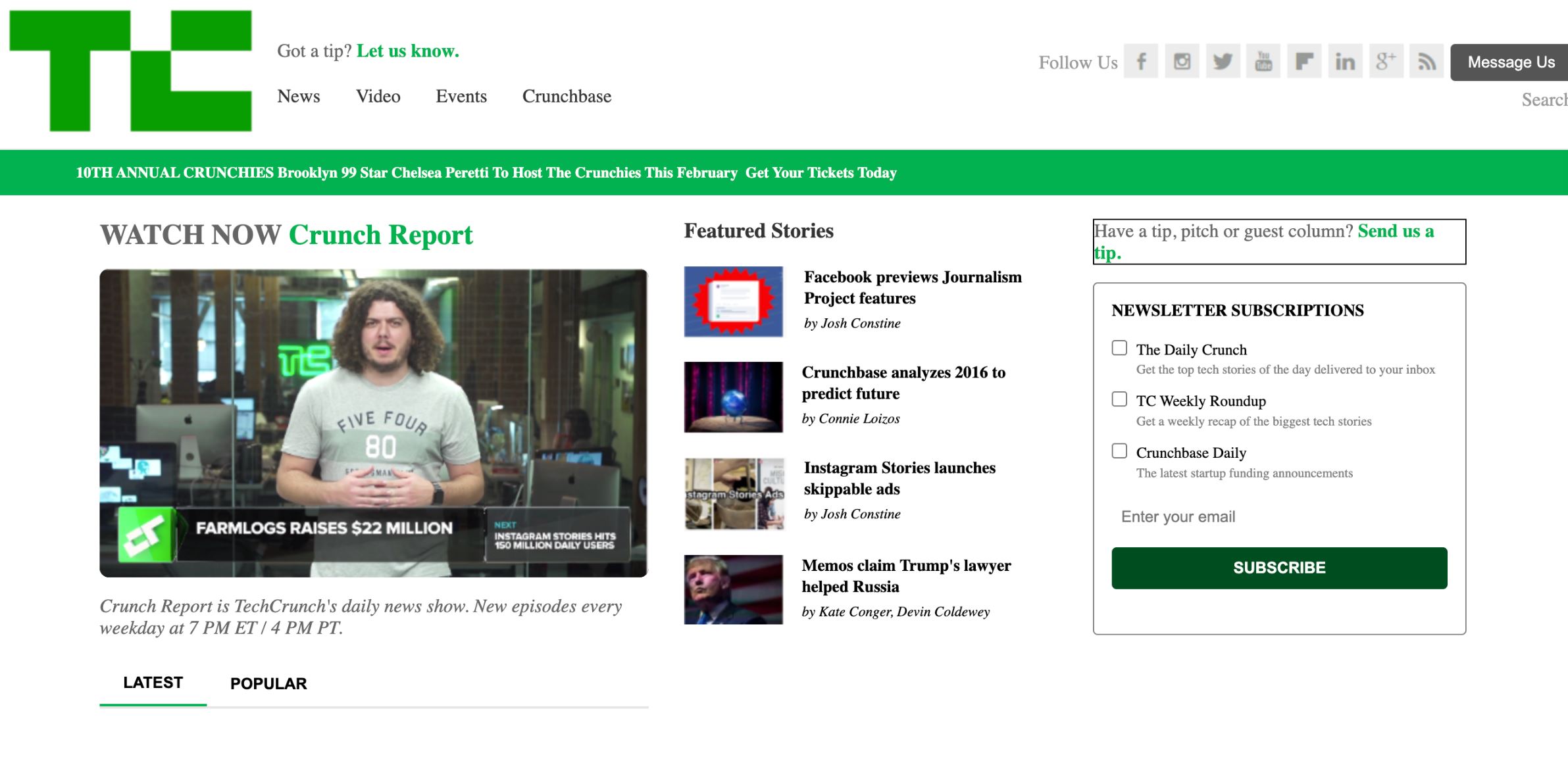Check the Crunchbase Daily newsletter box
This screenshot has width=1568, height=784.
(1119, 451)
